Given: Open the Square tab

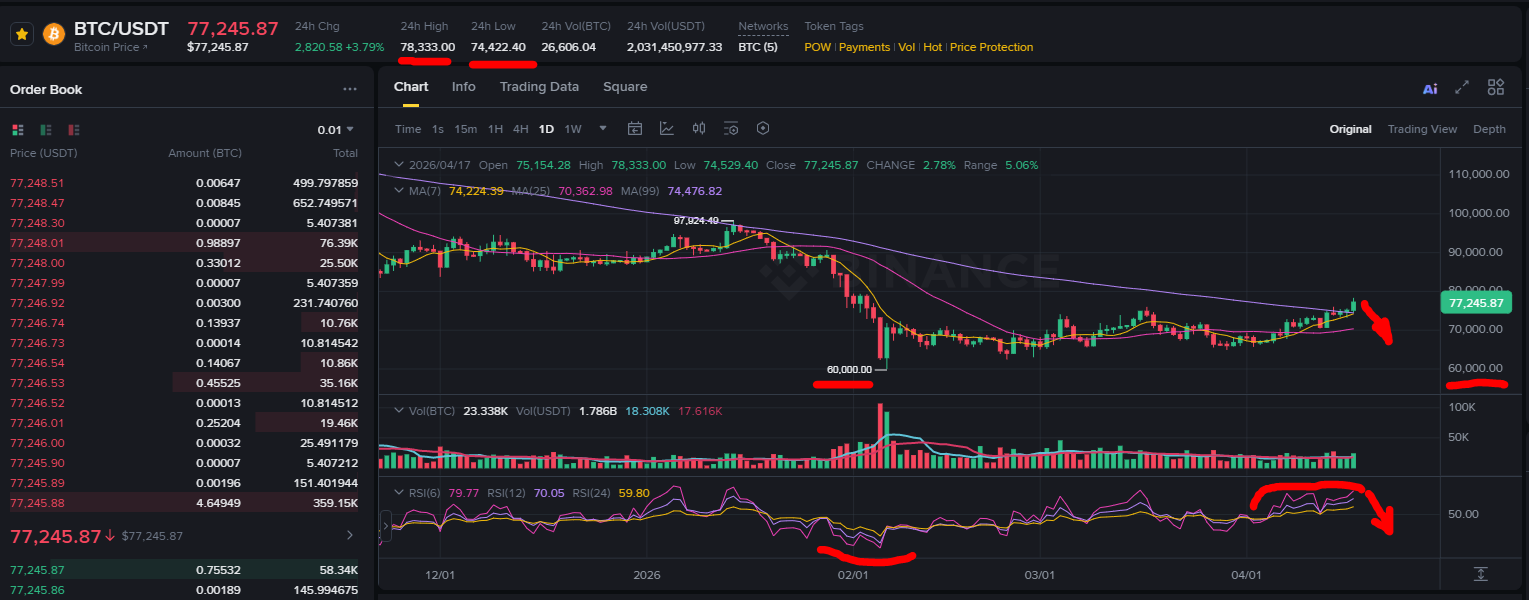Looking at the screenshot, I should (x=625, y=87).
